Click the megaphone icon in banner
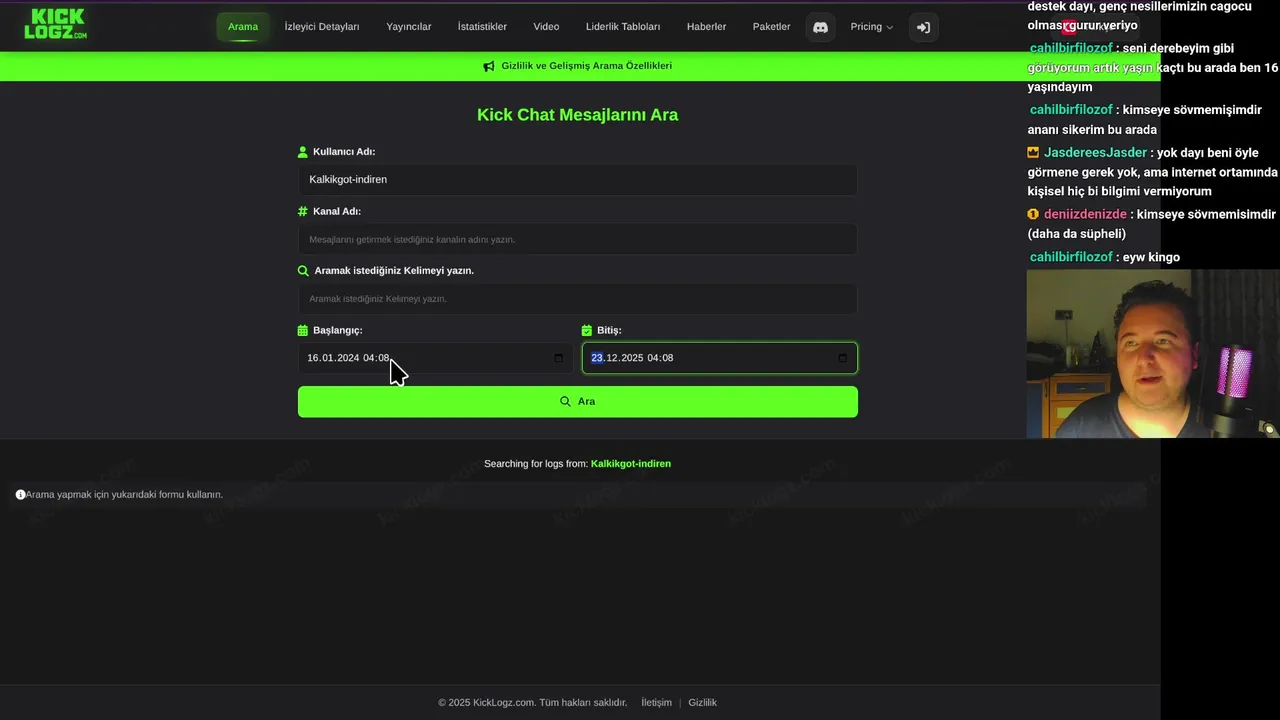This screenshot has width=1280, height=720. (x=489, y=66)
